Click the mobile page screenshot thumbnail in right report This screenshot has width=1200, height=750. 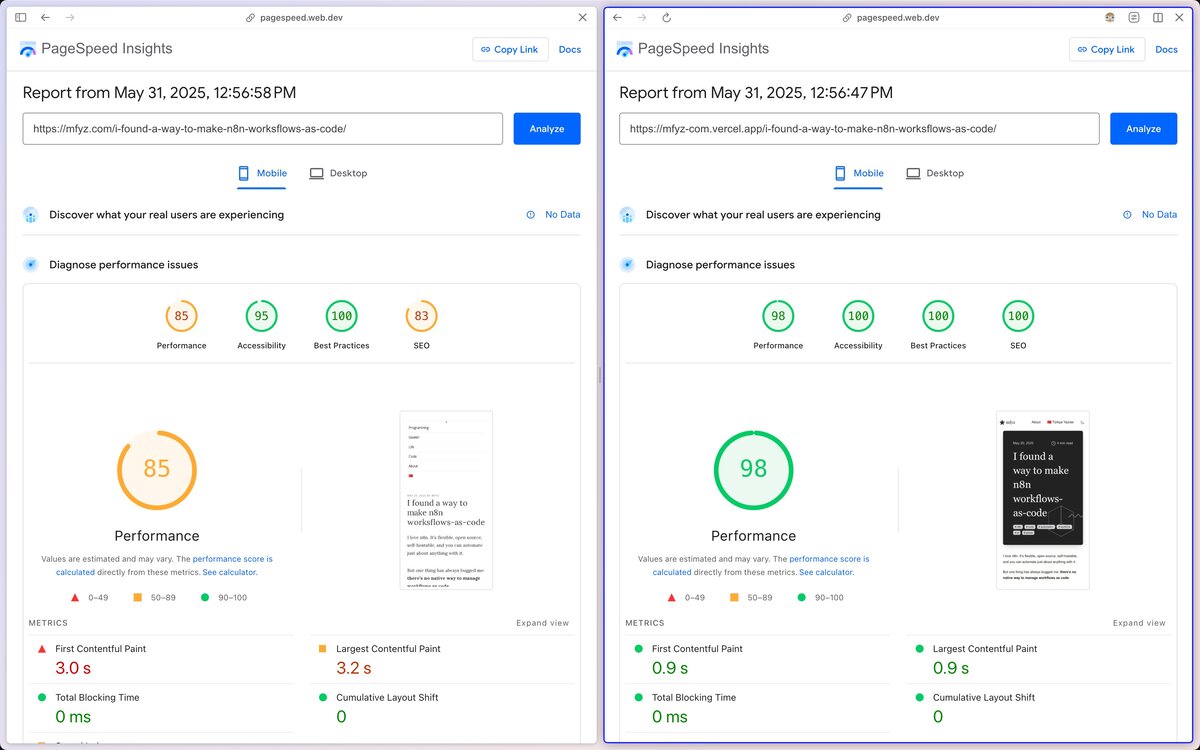pos(1042,498)
